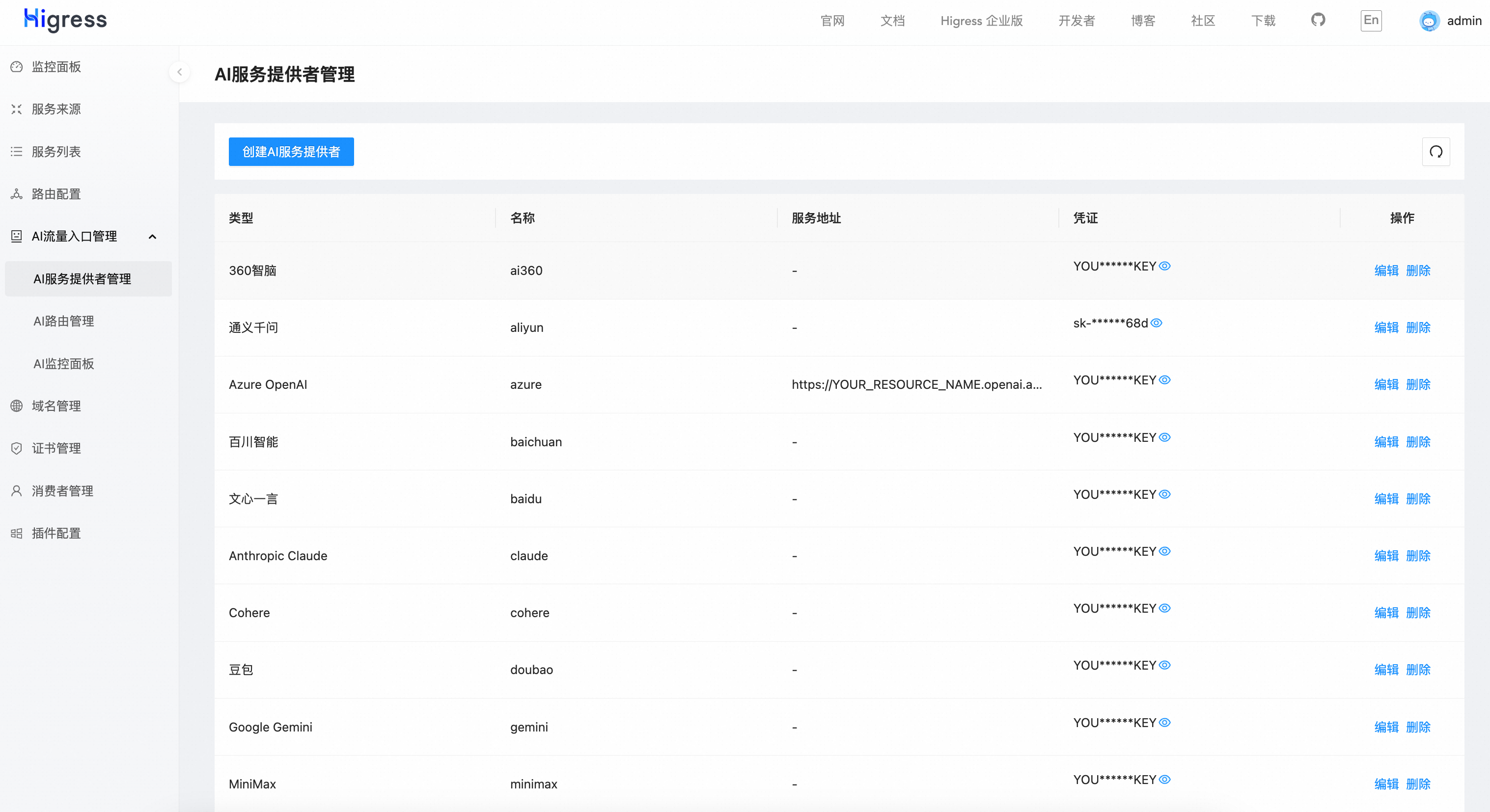Switch interface language via the En selector

click(1371, 20)
